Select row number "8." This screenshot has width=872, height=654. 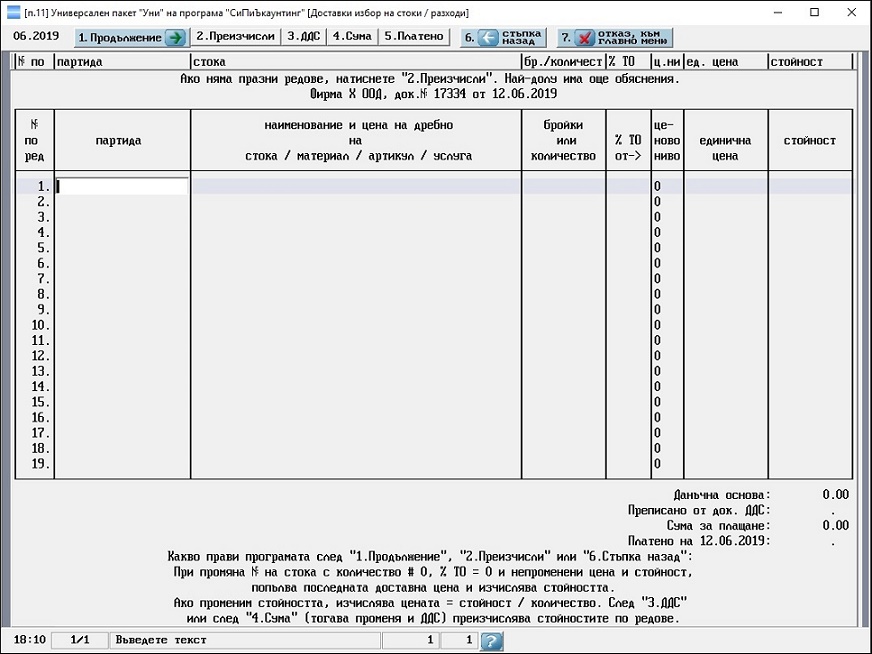pyautogui.click(x=43, y=294)
